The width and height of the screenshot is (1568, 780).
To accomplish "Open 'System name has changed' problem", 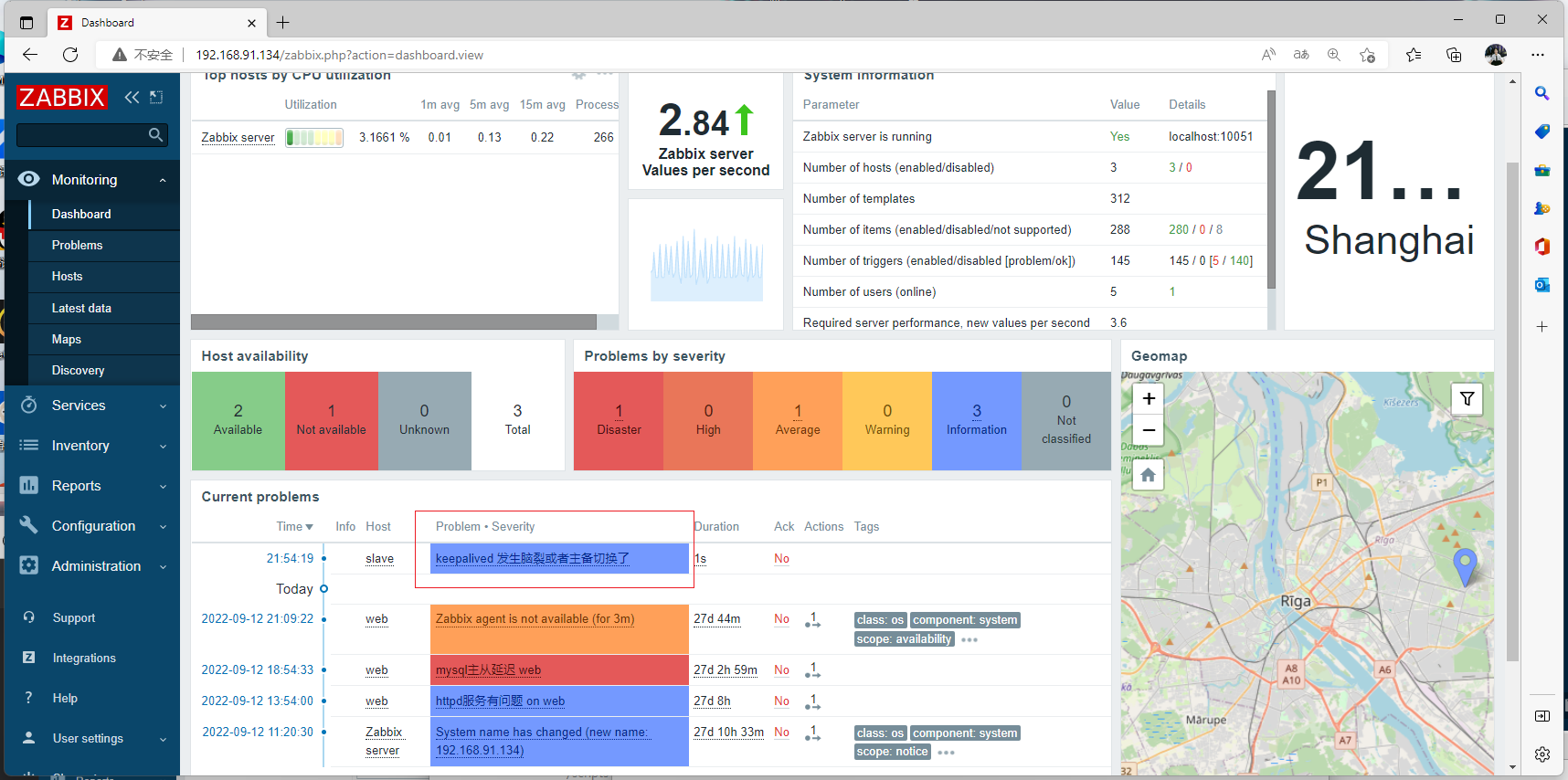I will pos(543,741).
